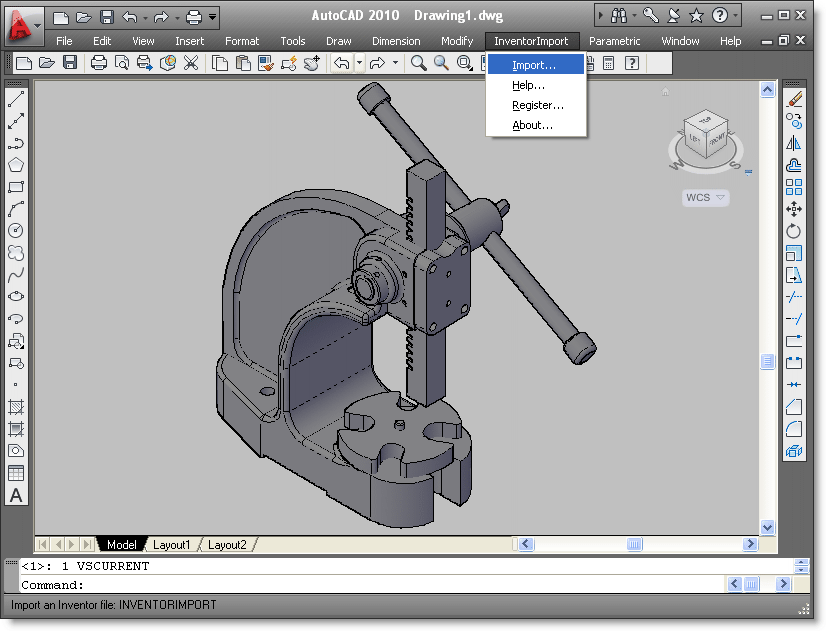Image resolution: width=826 pixels, height=631 pixels.
Task: Click the Communication Center satellite icon
Action: tap(673, 16)
